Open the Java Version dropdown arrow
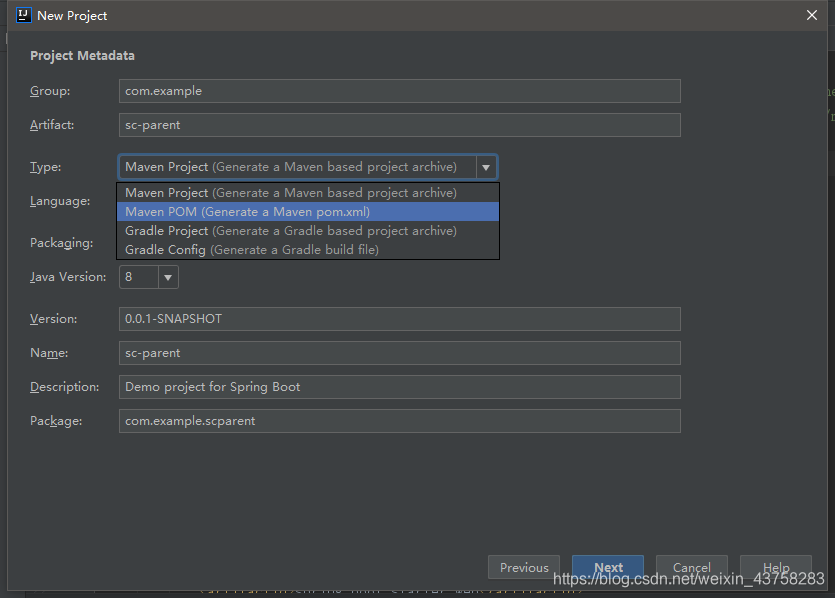This screenshot has height=598, width=835. (x=168, y=277)
